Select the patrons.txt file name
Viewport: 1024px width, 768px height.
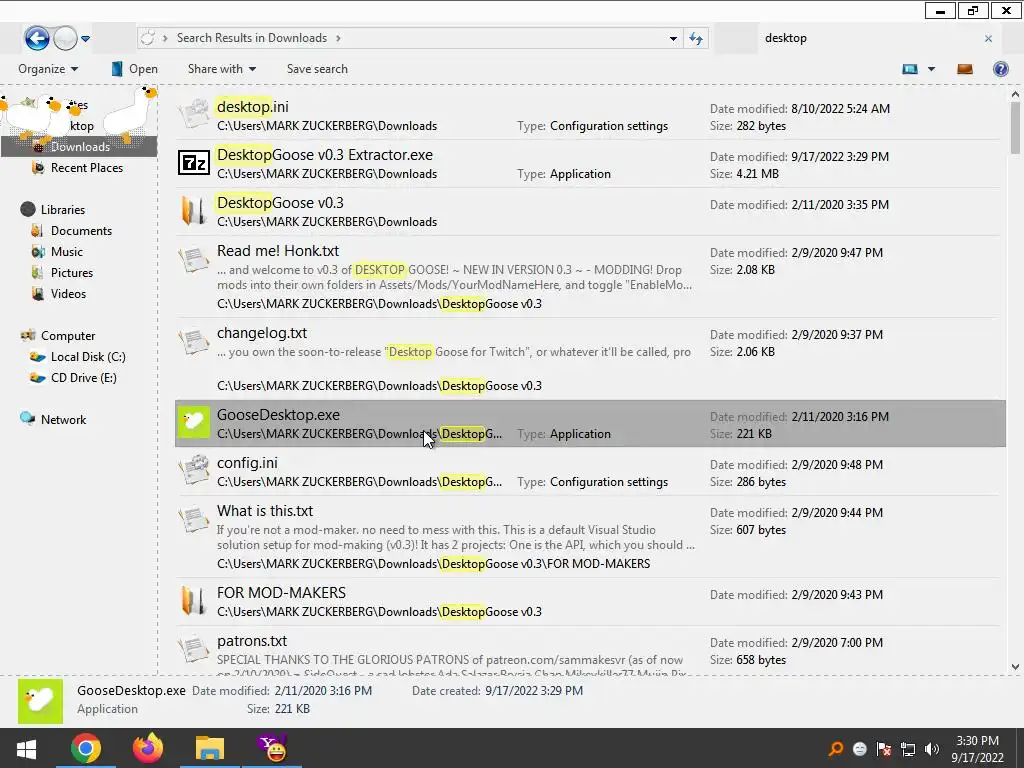click(252, 641)
